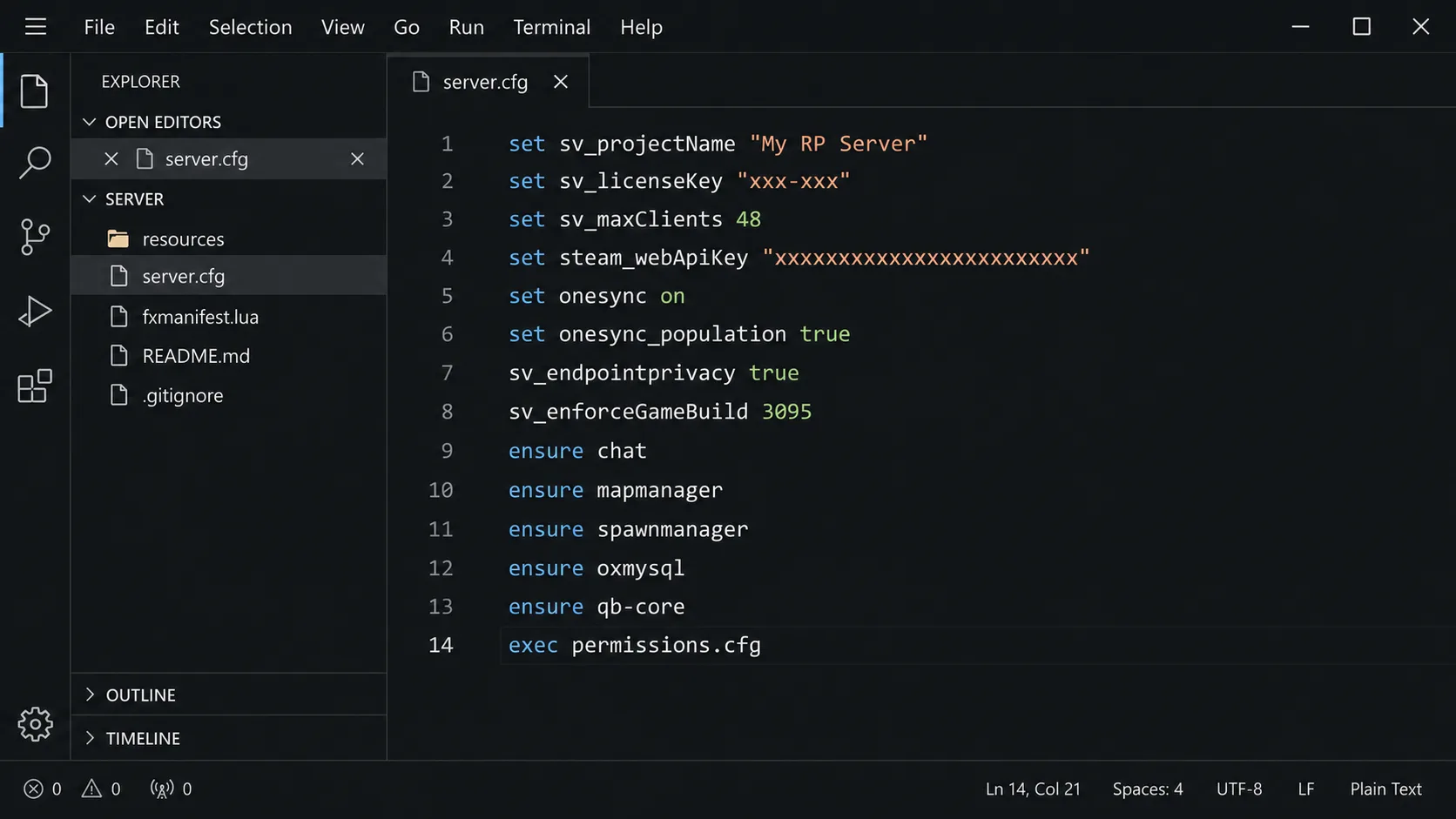The height and width of the screenshot is (819, 1456).
Task: Click the errors count in status bar
Action: tap(43, 789)
